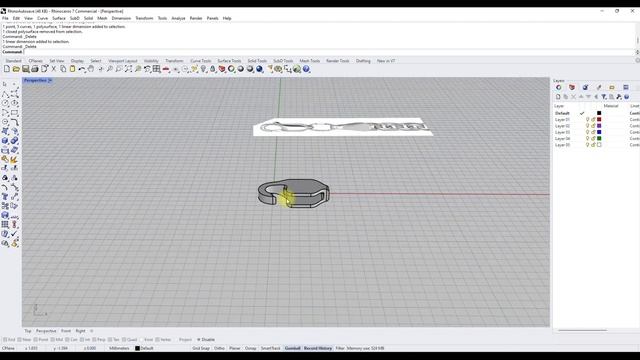Screen dimensions: 640x360
Task: Toggle the Mid osnap checkbox
Action: point(53,340)
